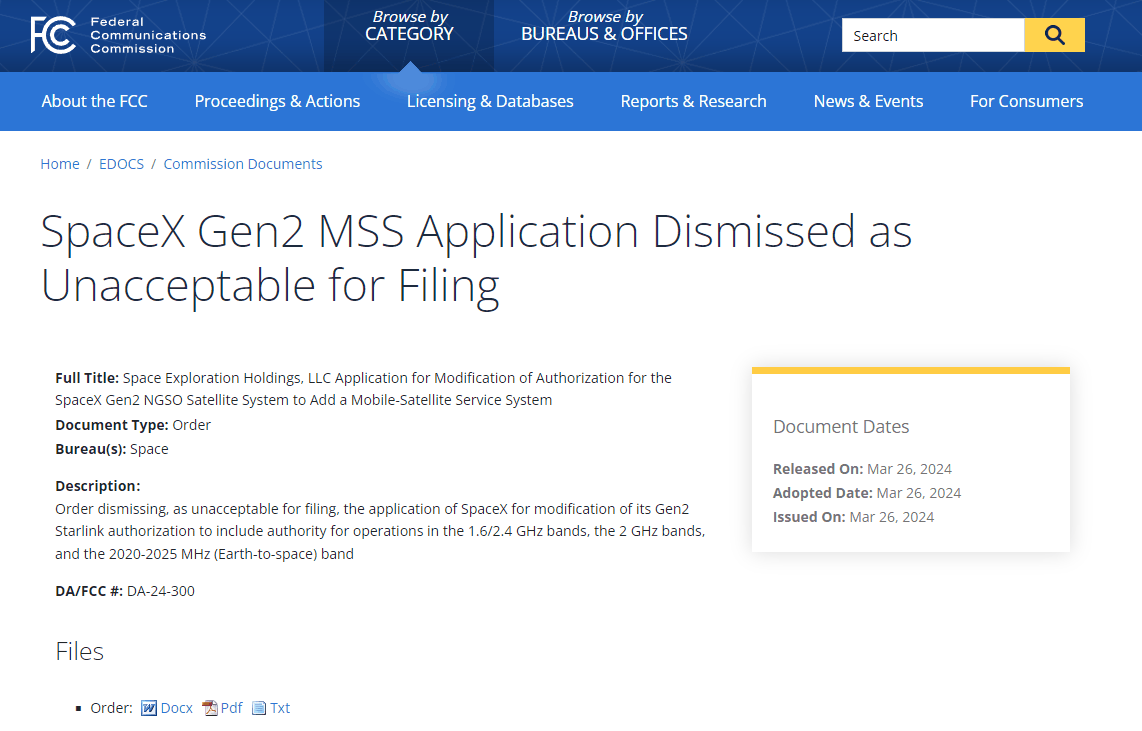The height and width of the screenshot is (731, 1142).
Task: Download the order via the Docx link
Action: click(x=177, y=708)
